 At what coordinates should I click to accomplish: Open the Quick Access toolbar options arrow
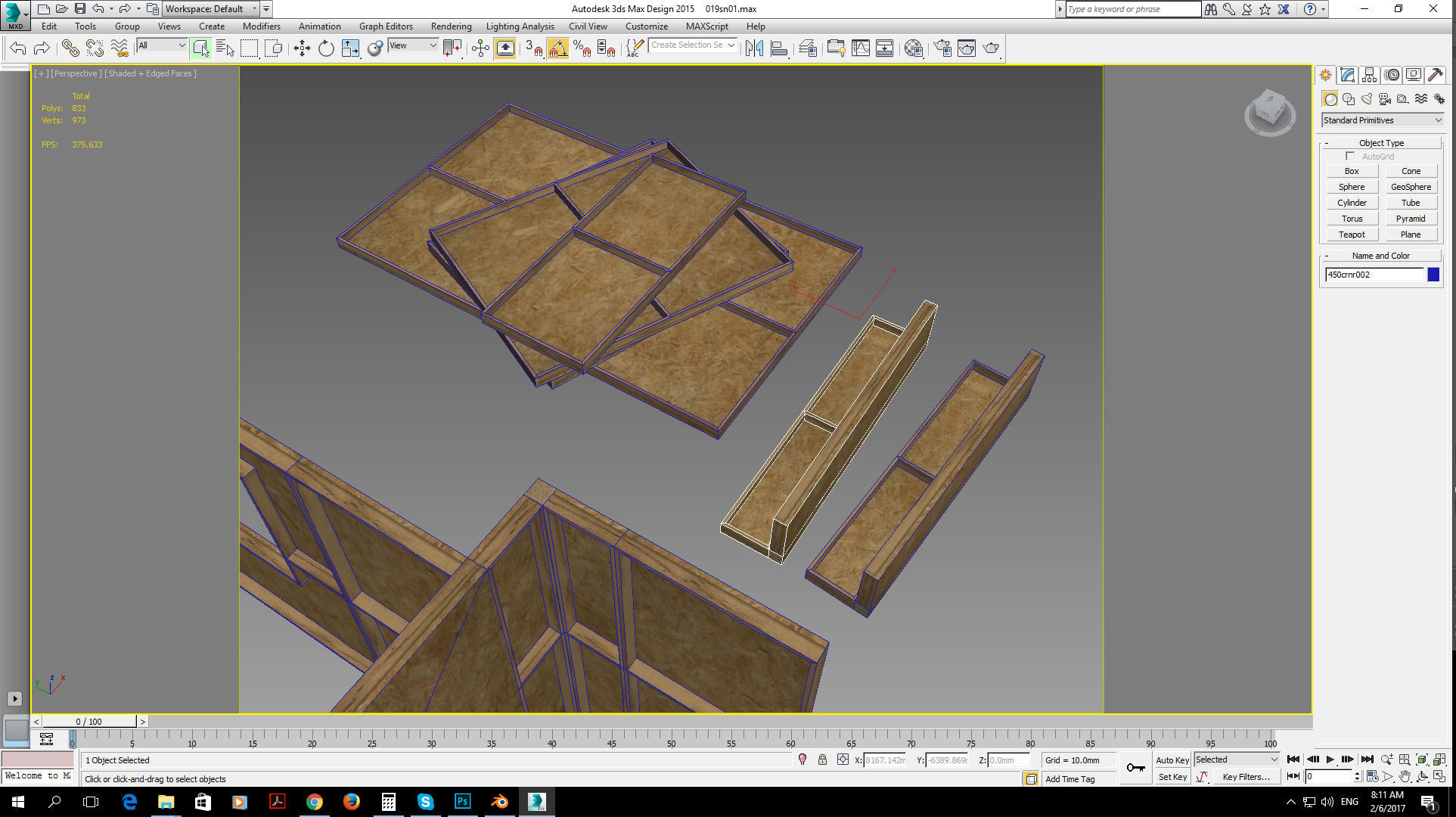click(266, 9)
